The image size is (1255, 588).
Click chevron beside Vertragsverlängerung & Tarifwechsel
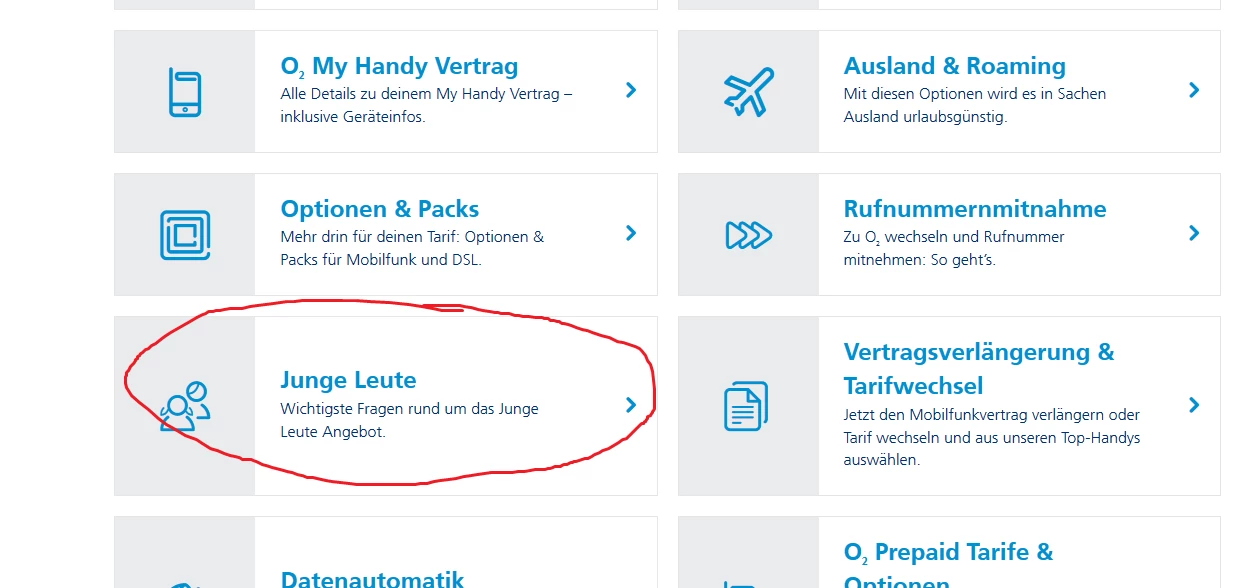pos(1194,405)
